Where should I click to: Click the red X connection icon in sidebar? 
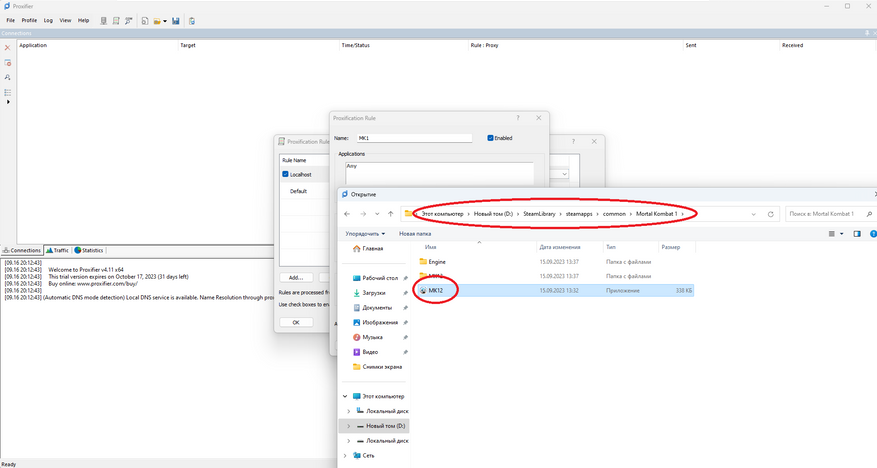(x=7, y=48)
